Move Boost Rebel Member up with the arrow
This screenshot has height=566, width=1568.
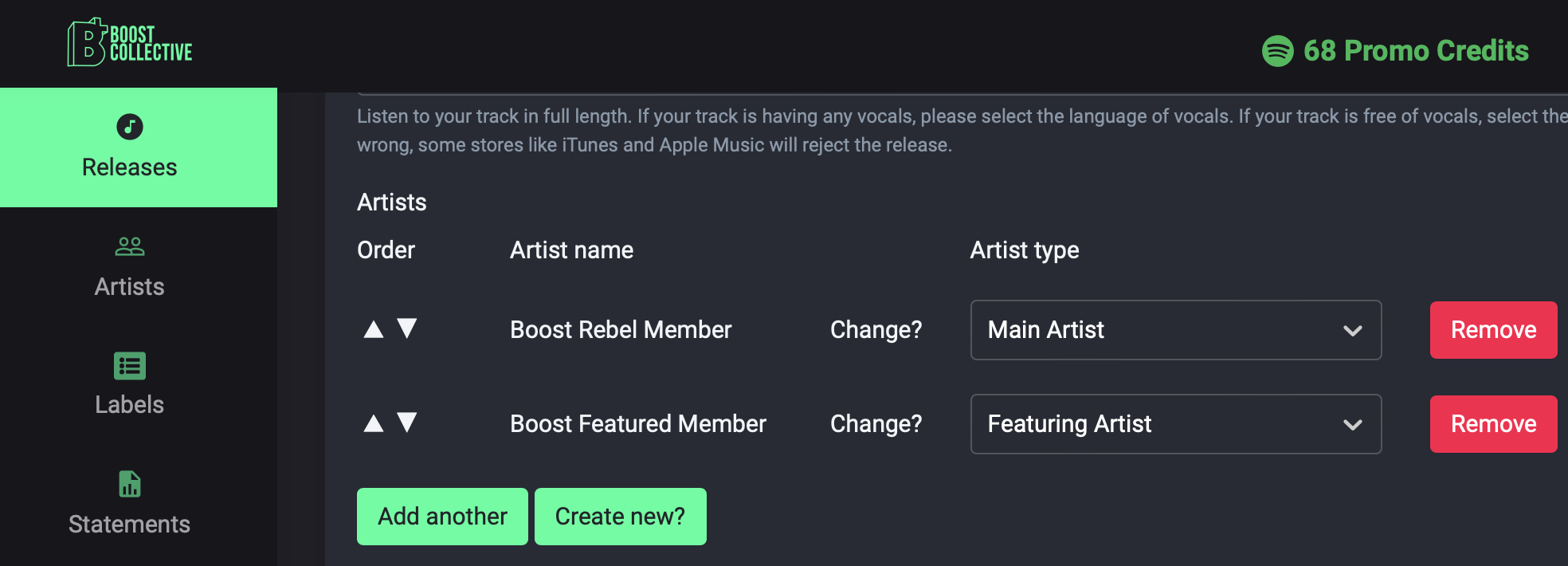374,329
